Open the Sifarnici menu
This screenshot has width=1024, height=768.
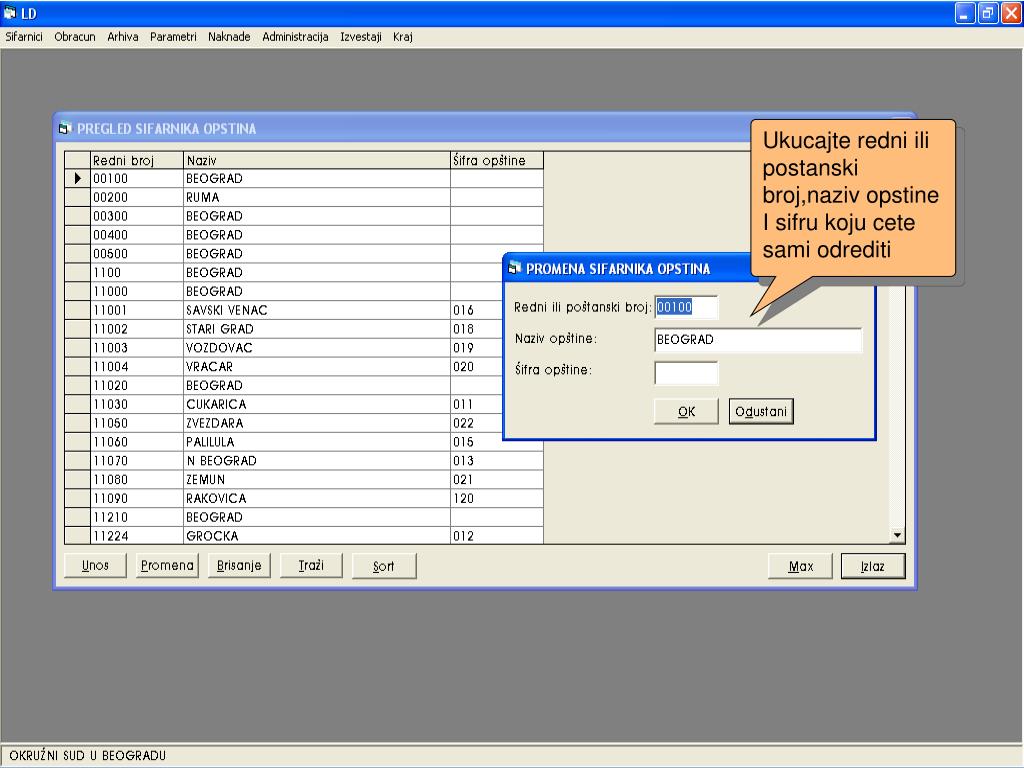tap(24, 37)
